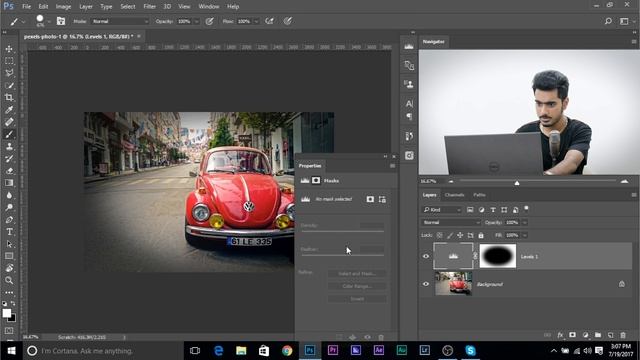Image resolution: width=640 pixels, height=360 pixels.
Task: Select the Rectangle shape tool
Action: click(x=9, y=256)
